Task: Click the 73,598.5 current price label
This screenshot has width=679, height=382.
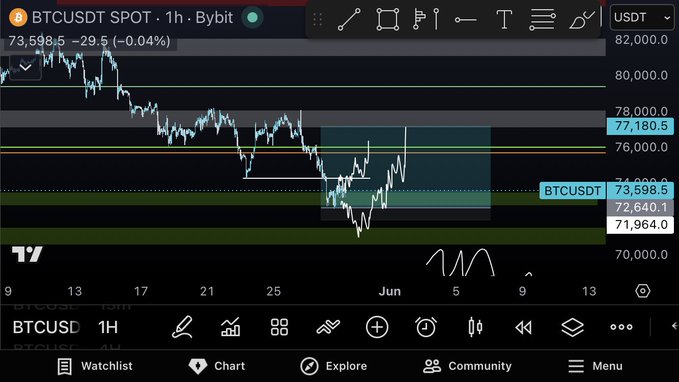Action: tap(640, 191)
